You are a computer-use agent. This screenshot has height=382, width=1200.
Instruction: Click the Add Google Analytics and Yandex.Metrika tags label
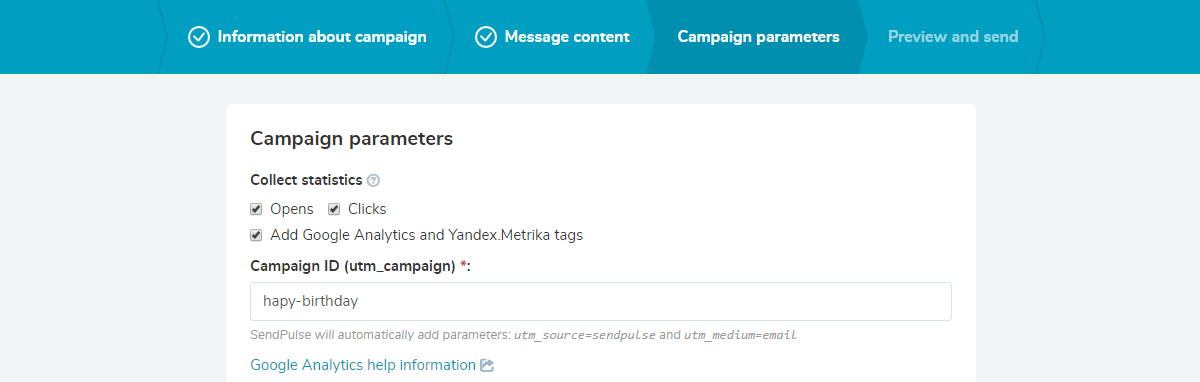tap(426, 236)
